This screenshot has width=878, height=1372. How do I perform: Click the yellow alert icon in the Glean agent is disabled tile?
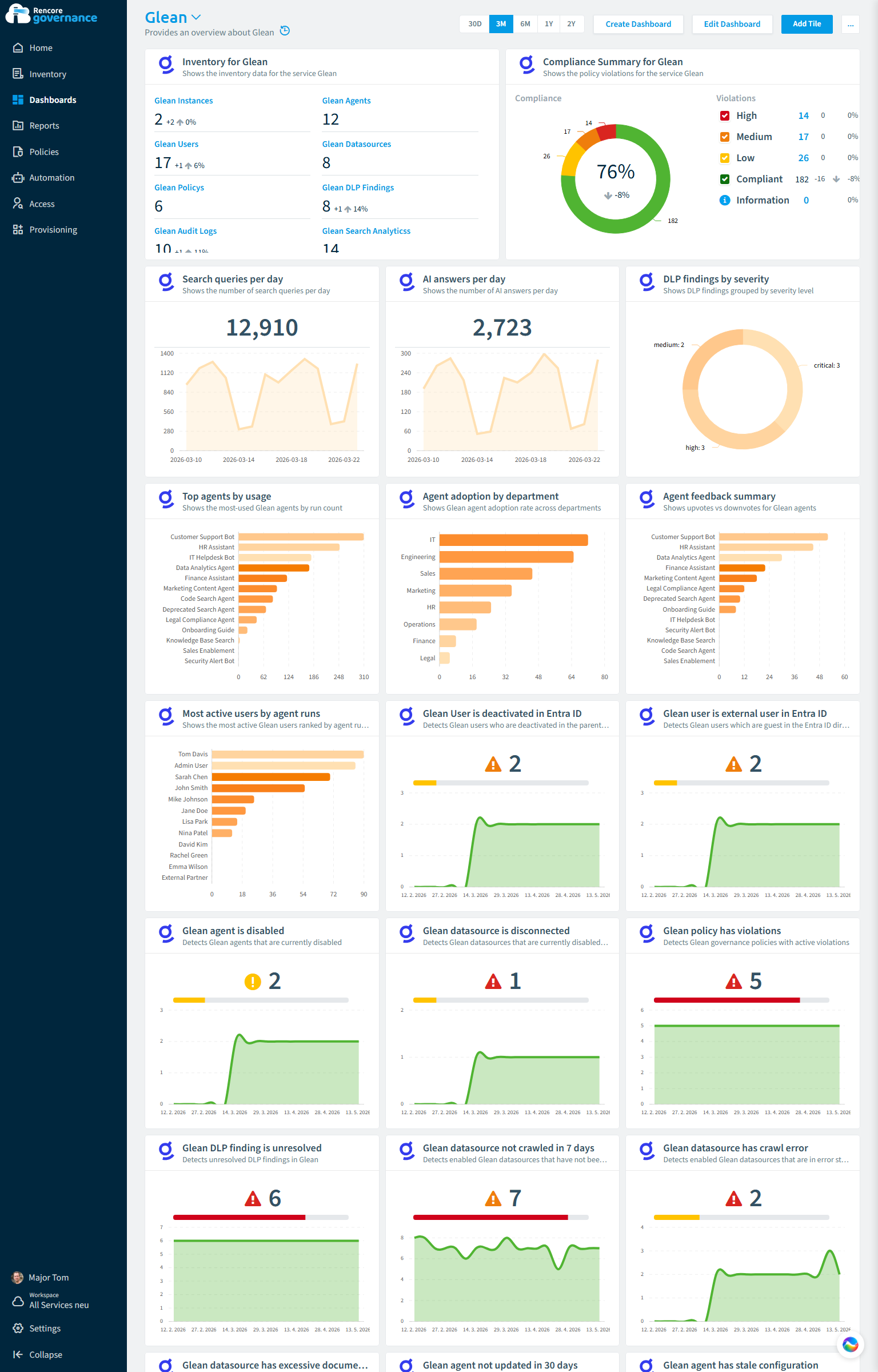[x=253, y=982]
